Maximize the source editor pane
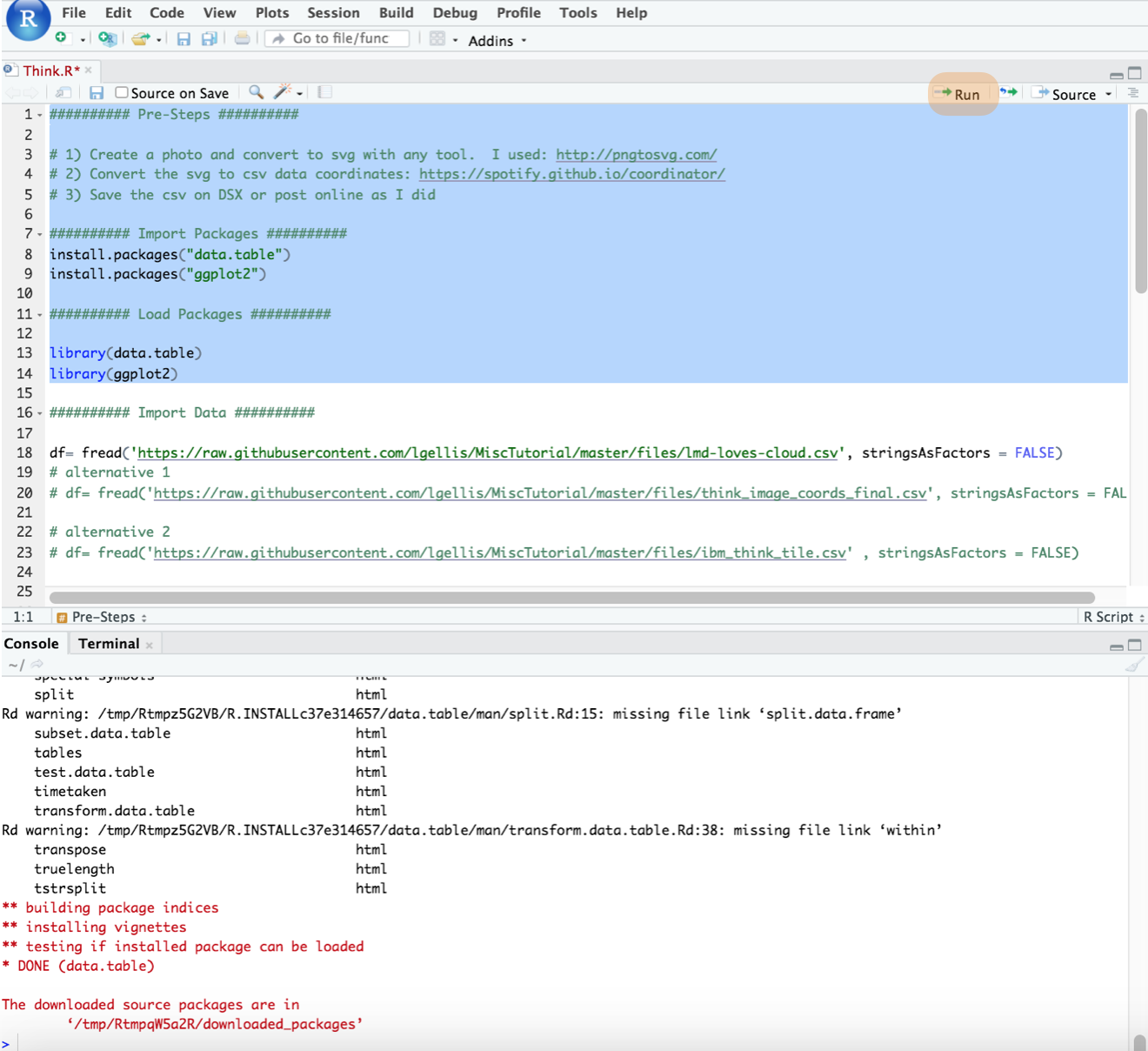 coord(1135,73)
